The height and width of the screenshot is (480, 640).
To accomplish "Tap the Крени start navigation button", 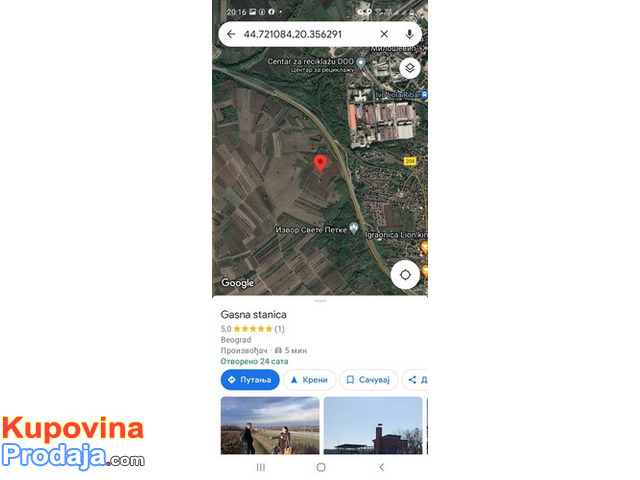I will pos(309,380).
